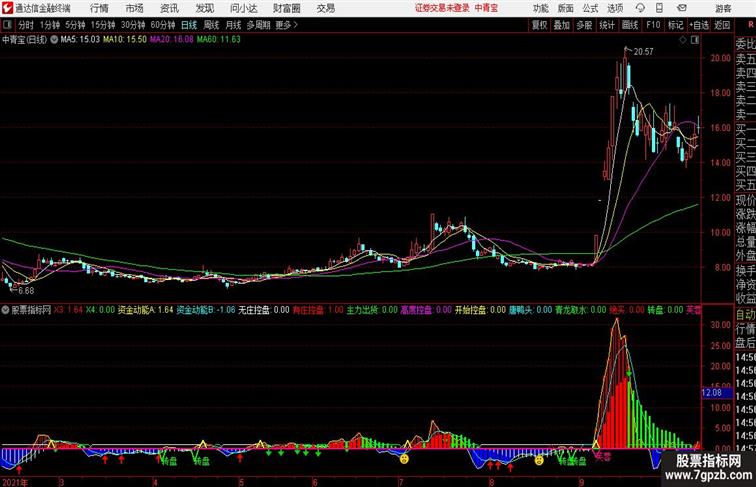Open the 版面 menu

[566, 8]
